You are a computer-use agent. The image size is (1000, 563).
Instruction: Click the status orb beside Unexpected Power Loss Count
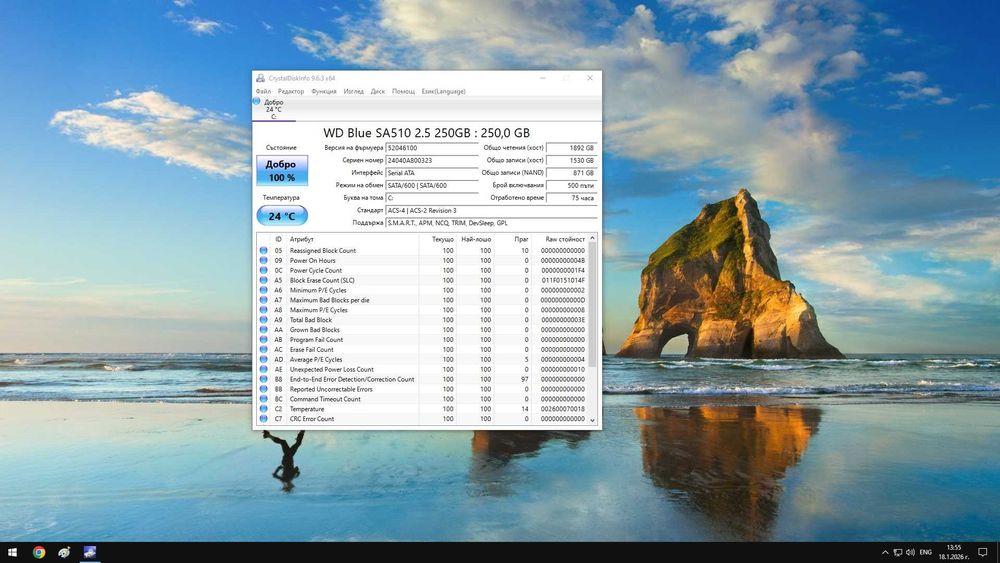pyautogui.click(x=263, y=369)
